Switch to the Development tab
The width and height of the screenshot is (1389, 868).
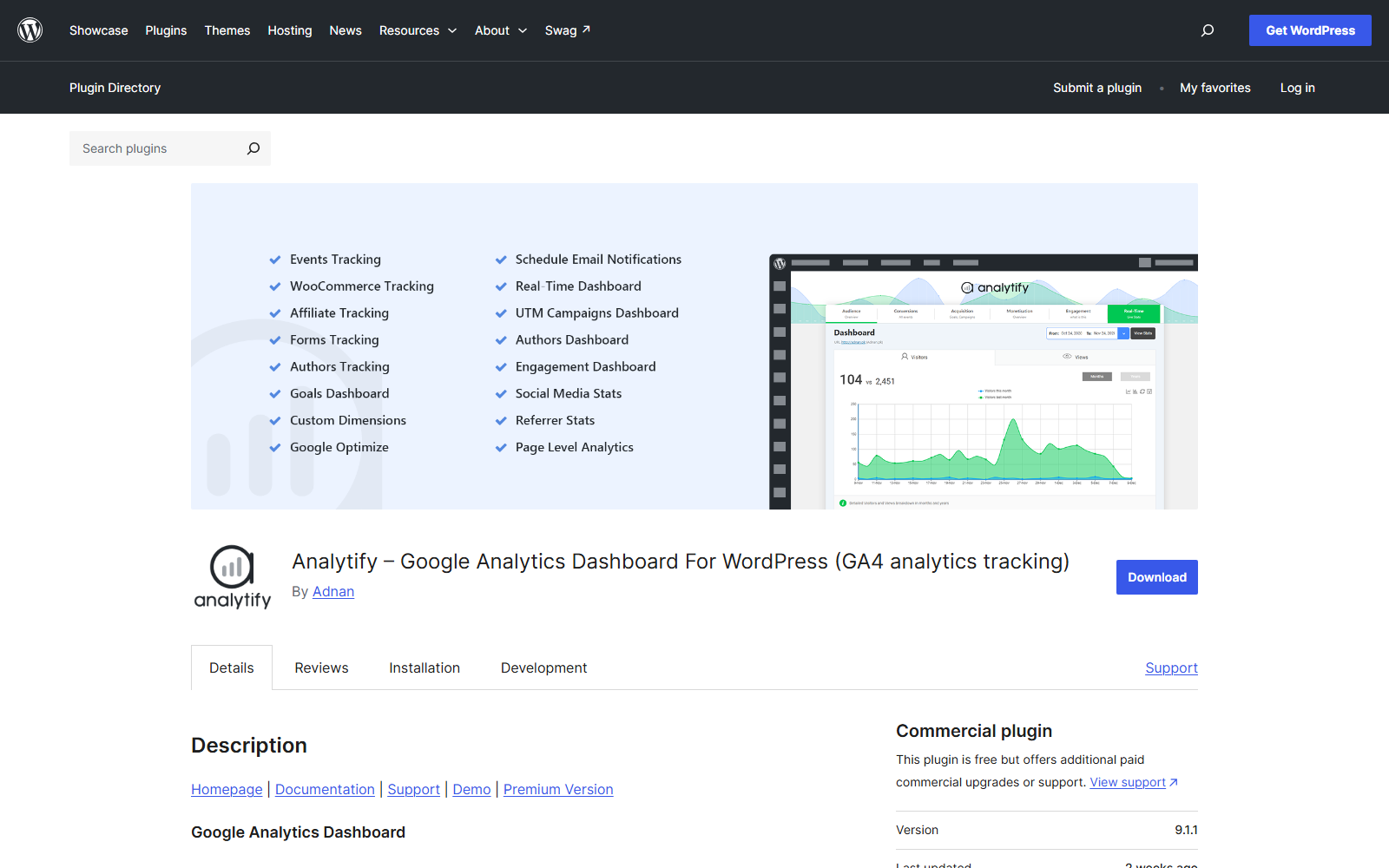[x=544, y=667]
